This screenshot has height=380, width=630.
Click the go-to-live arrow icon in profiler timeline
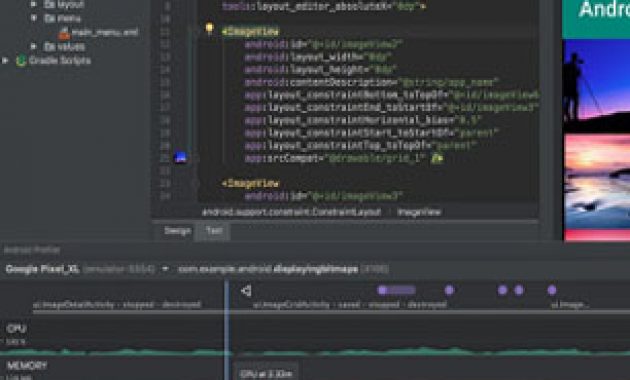[x=246, y=290]
